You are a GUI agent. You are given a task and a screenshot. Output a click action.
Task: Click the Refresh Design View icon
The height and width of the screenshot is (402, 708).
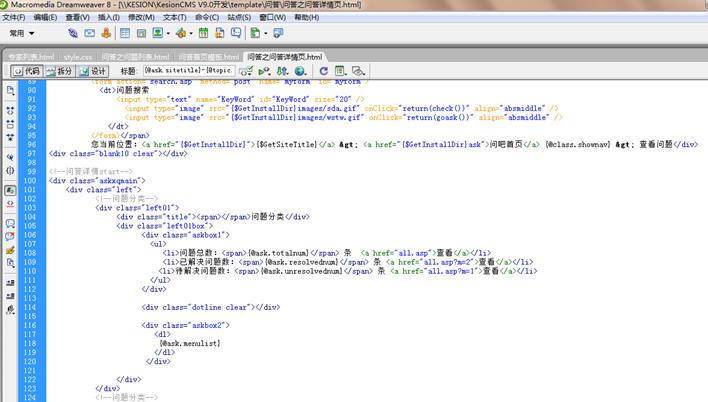point(323,71)
